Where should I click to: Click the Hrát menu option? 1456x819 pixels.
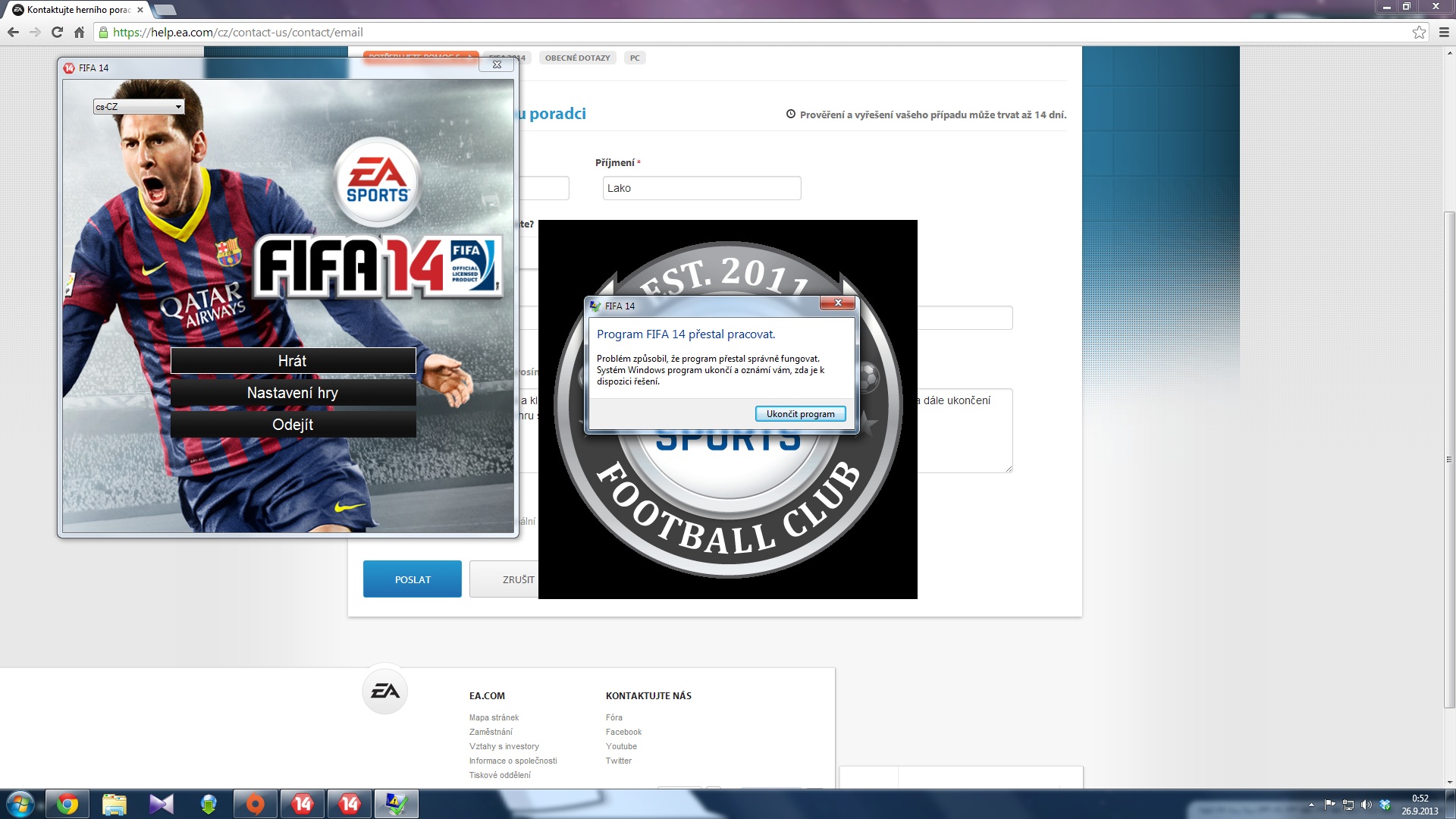(x=293, y=361)
